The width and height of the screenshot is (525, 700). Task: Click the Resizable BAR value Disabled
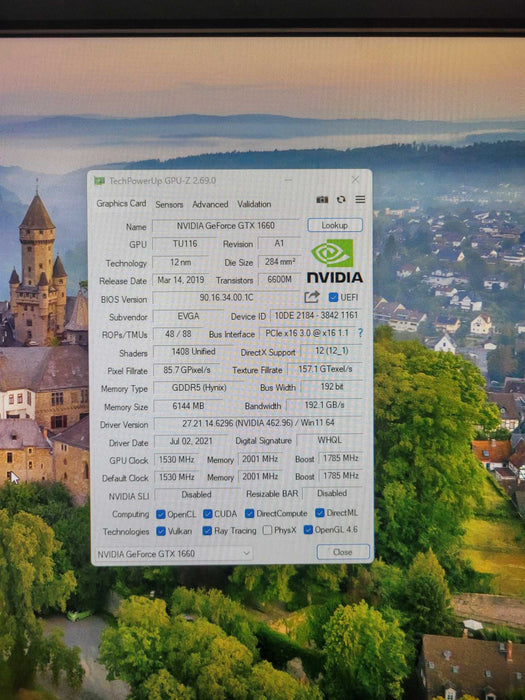332,493
